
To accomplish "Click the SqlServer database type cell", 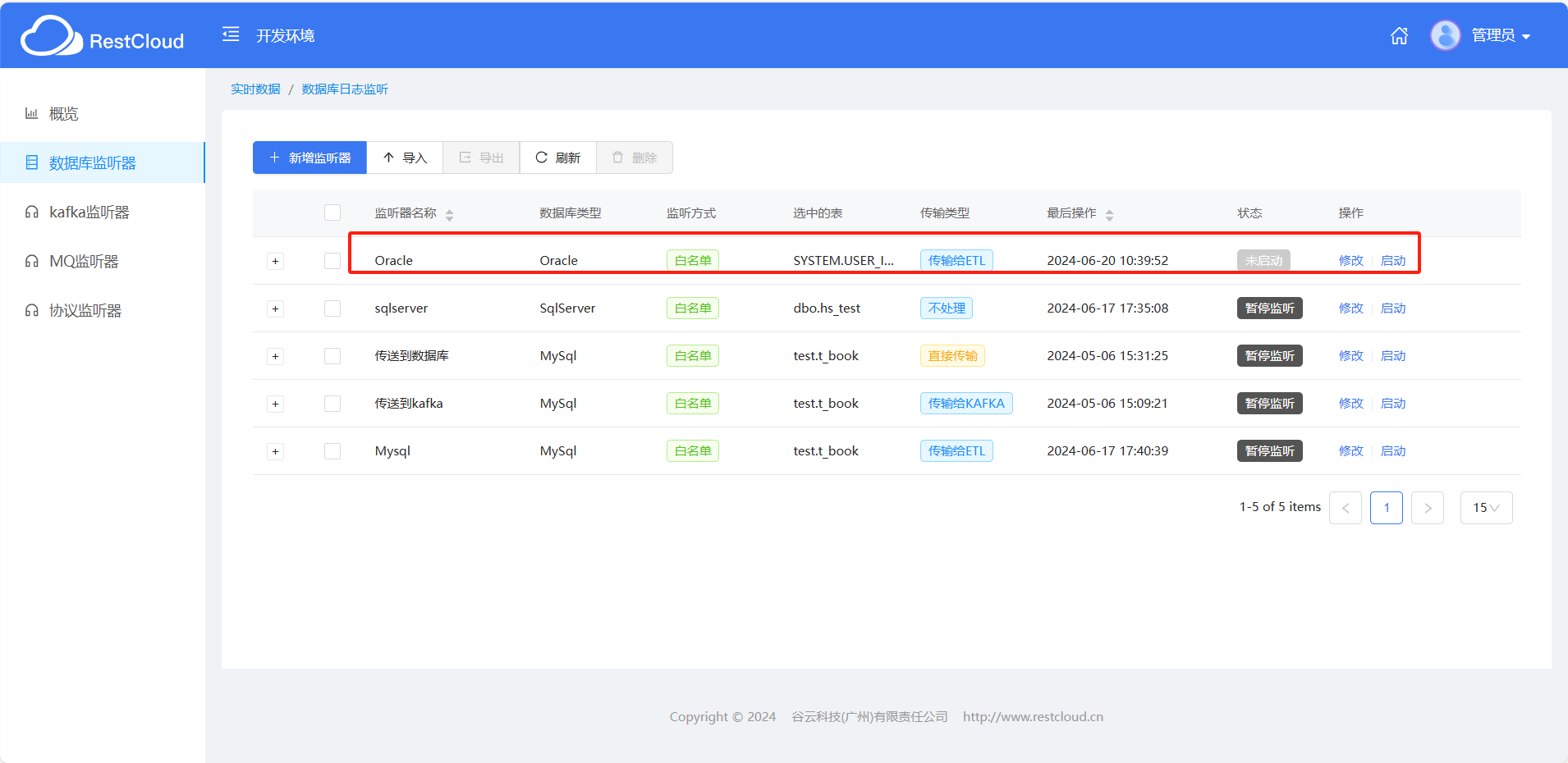I will [567, 308].
